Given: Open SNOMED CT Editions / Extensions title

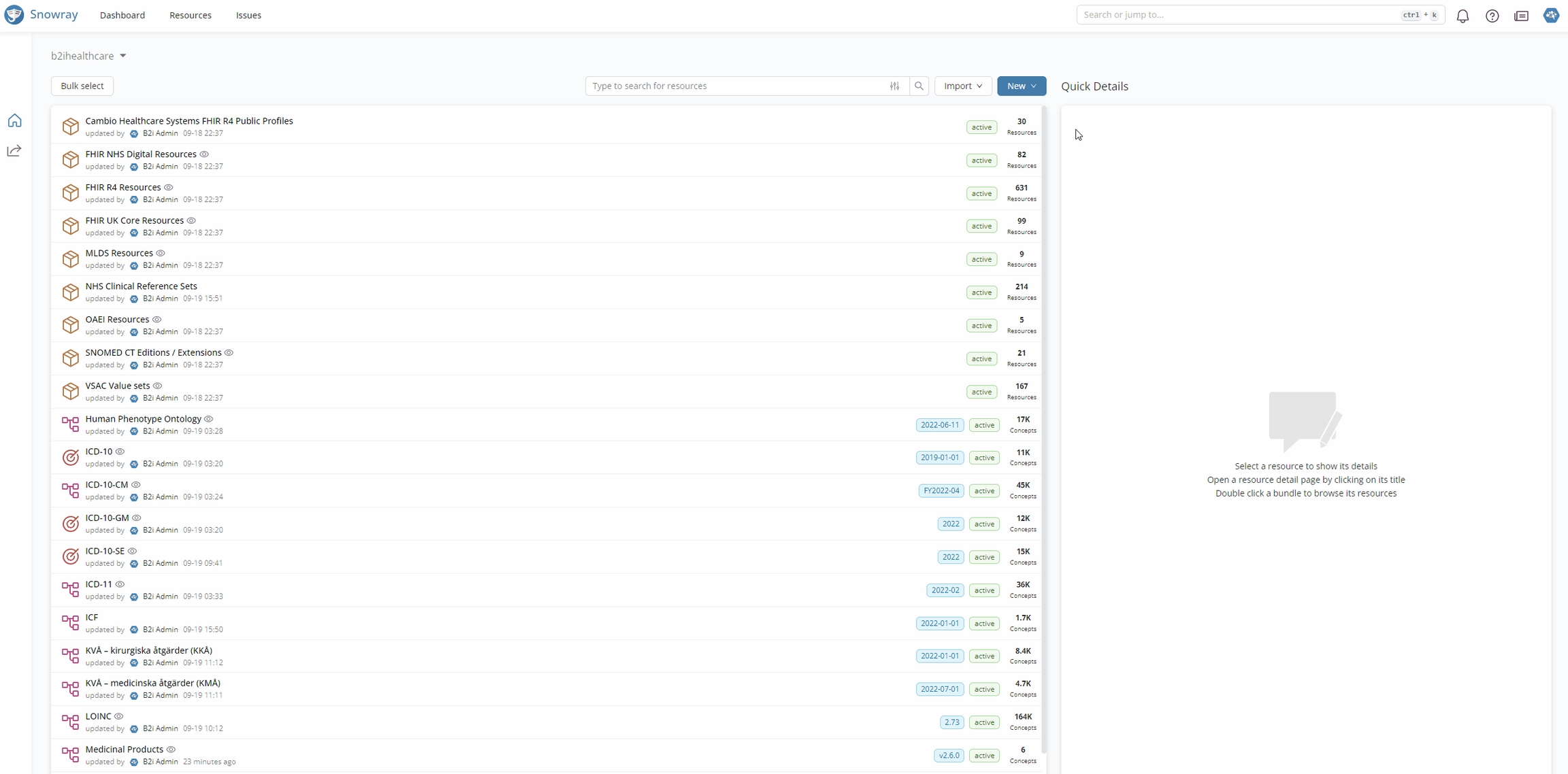Looking at the screenshot, I should (x=153, y=352).
